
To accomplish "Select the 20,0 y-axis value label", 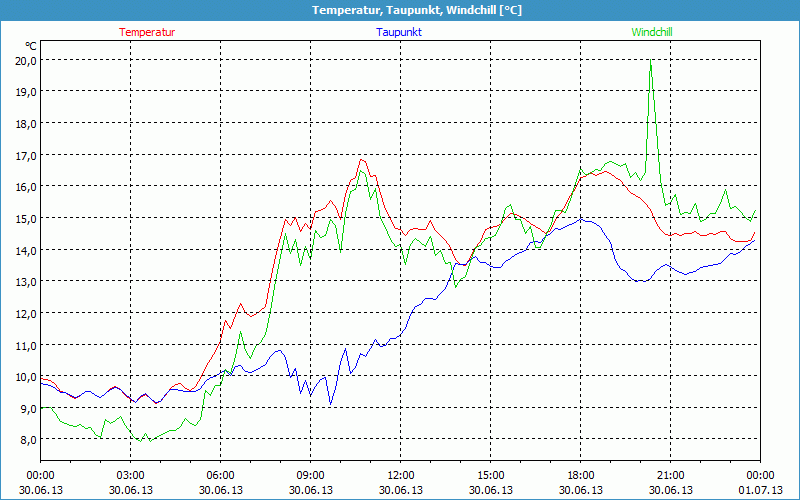I will (x=25, y=60).
